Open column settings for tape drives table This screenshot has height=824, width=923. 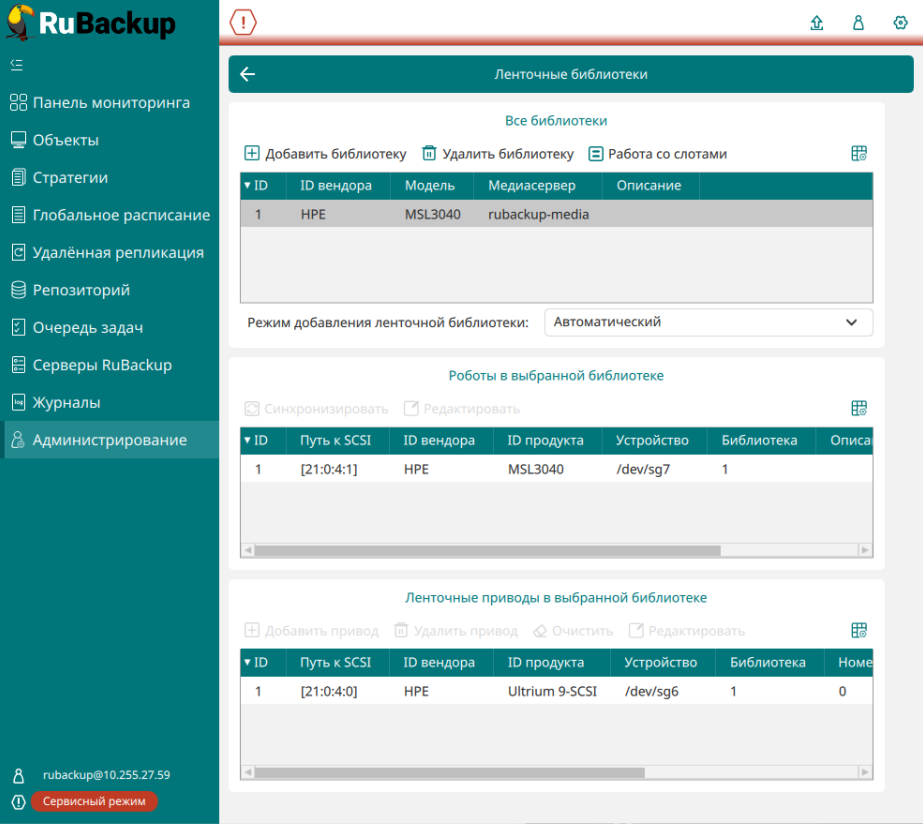[x=858, y=630]
